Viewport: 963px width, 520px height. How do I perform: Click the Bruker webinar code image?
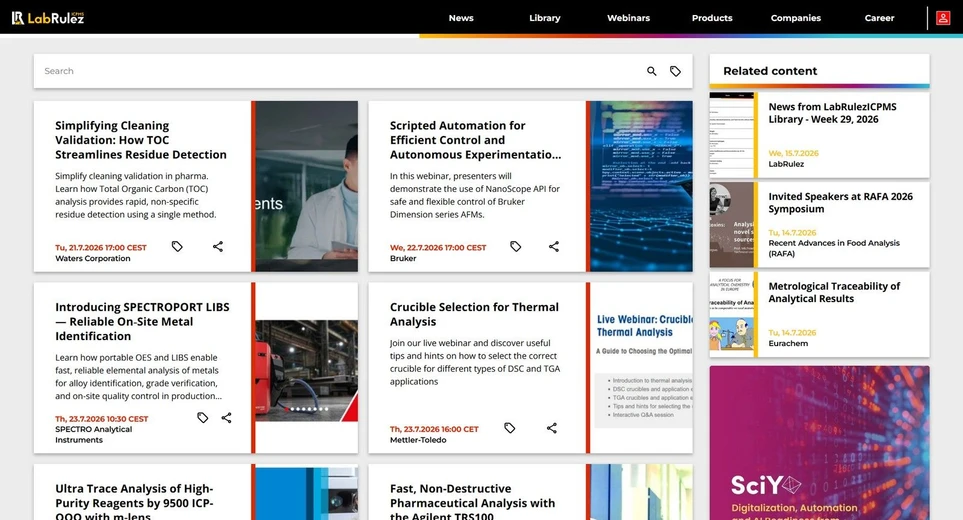pyautogui.click(x=641, y=186)
